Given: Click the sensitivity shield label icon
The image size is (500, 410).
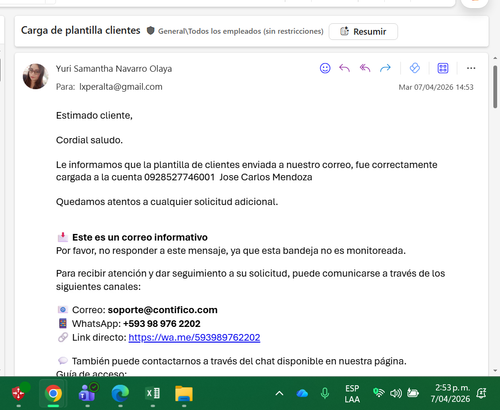Looking at the screenshot, I should 151,31.
